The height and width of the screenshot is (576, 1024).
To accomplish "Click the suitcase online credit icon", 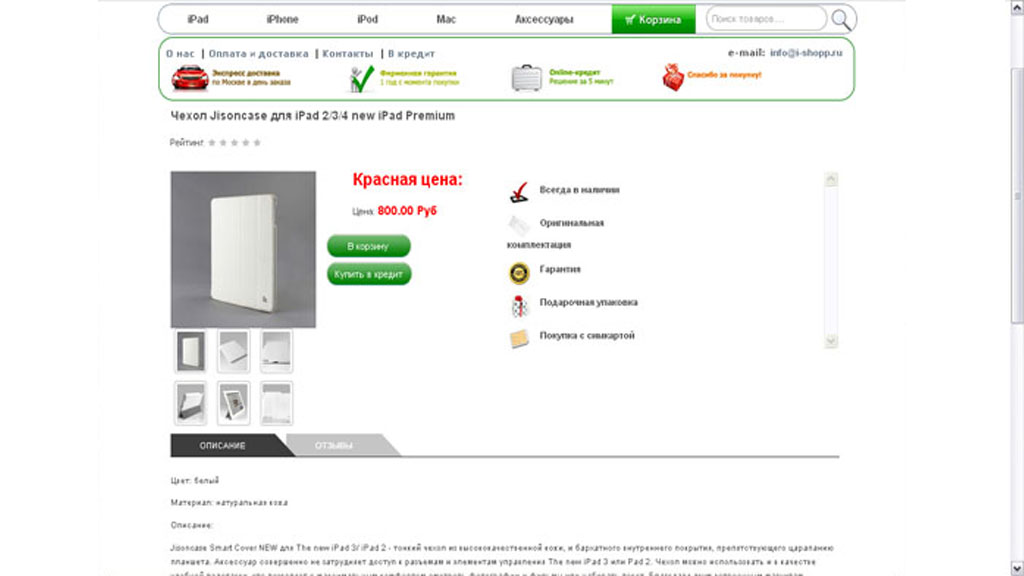I will (x=526, y=78).
